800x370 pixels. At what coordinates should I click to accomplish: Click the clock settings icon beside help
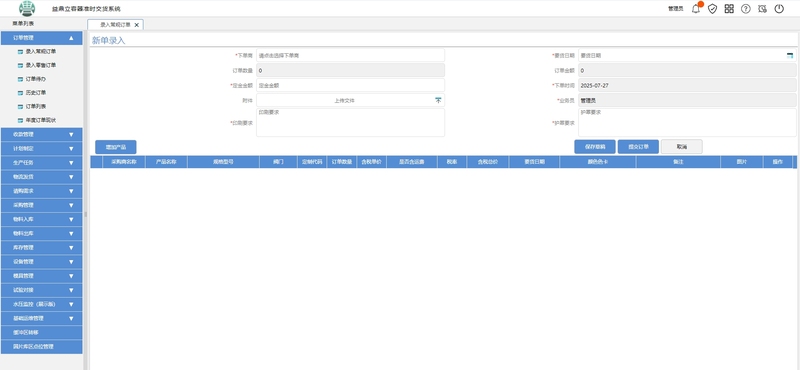[762, 9]
